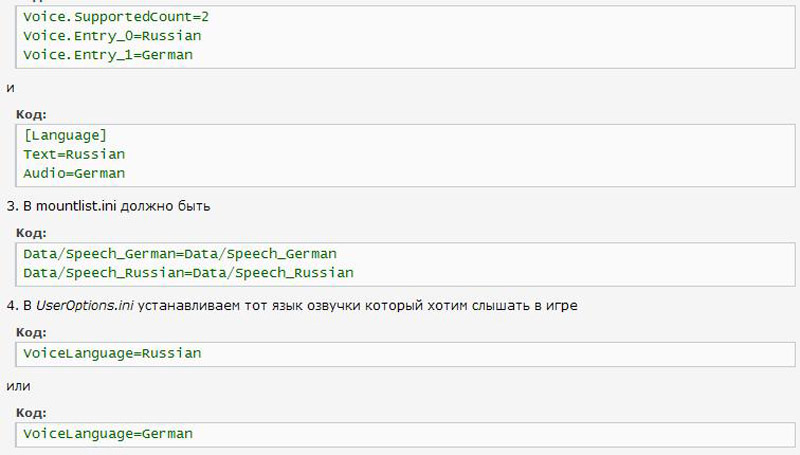The height and width of the screenshot is (455, 800).
Task: Click the Код label above VoiceLanguage=German
Action: (31, 412)
